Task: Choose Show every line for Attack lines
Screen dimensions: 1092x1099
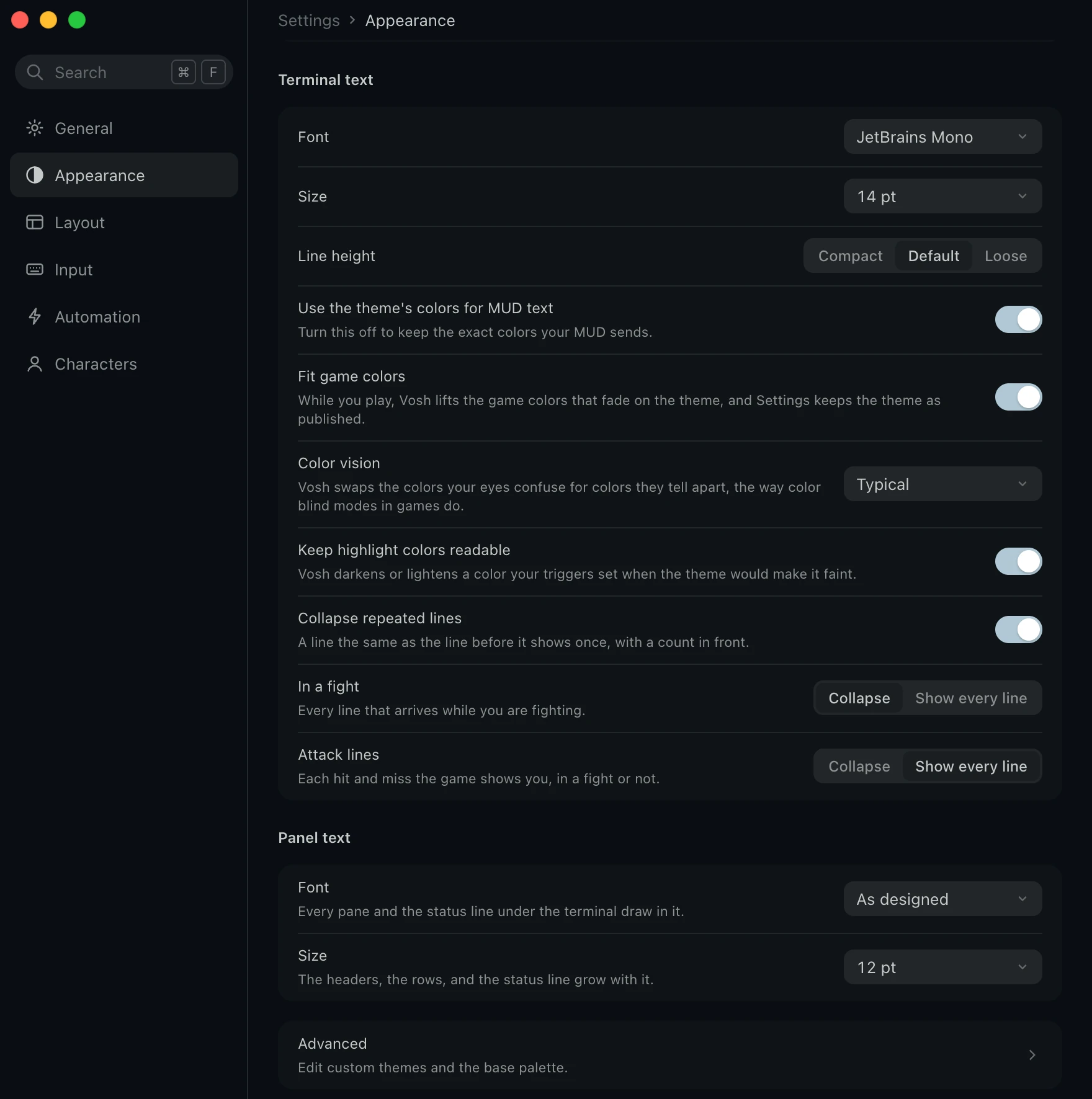Action: [971, 767]
